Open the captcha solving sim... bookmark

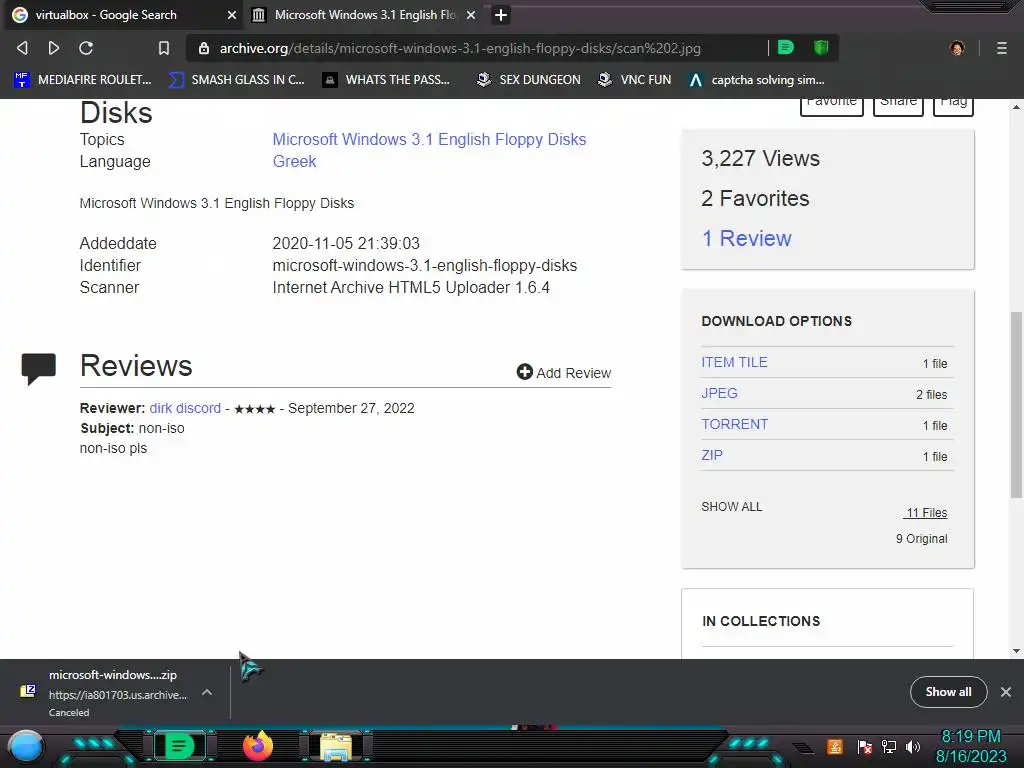(x=757, y=80)
